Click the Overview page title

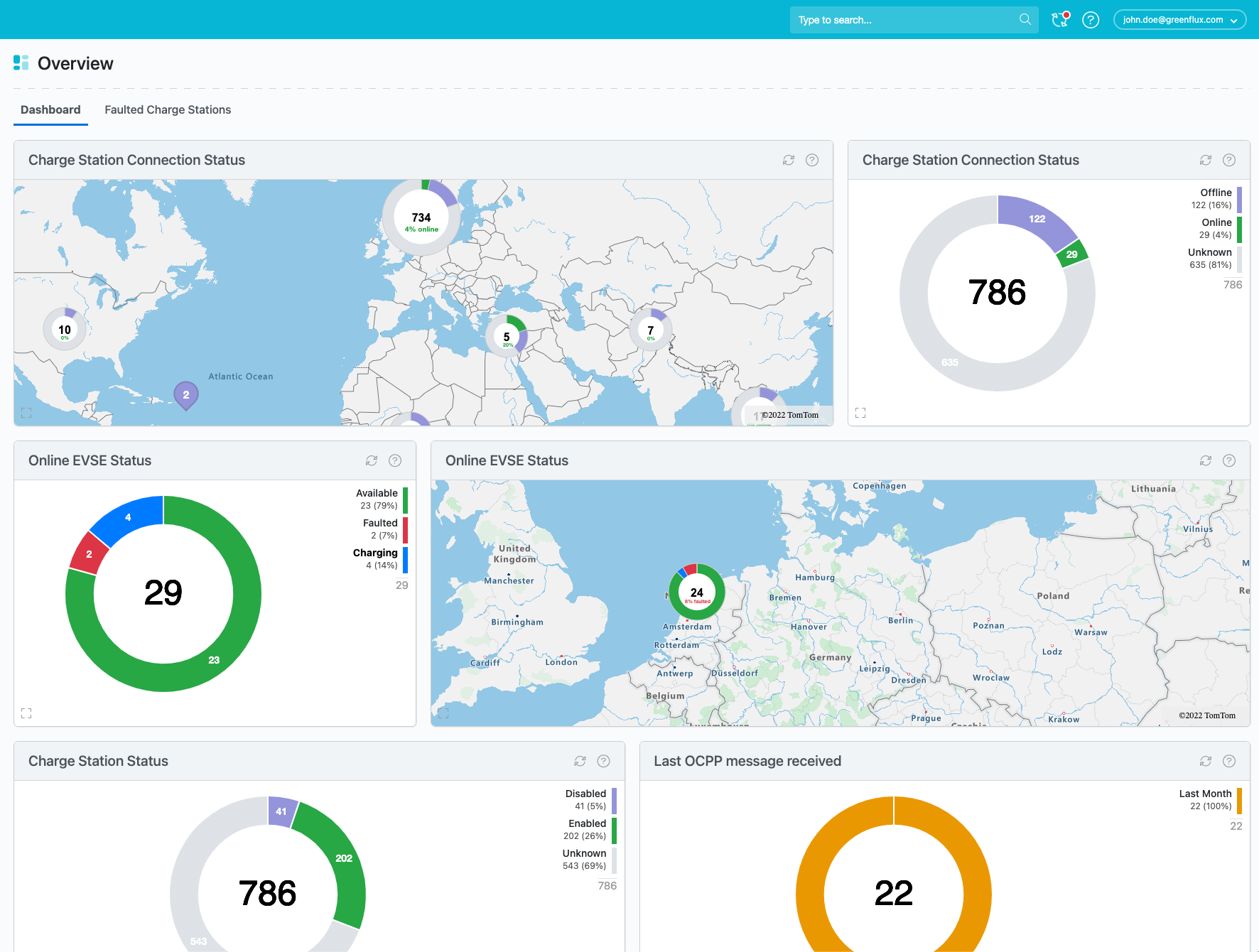pyautogui.click(x=75, y=63)
